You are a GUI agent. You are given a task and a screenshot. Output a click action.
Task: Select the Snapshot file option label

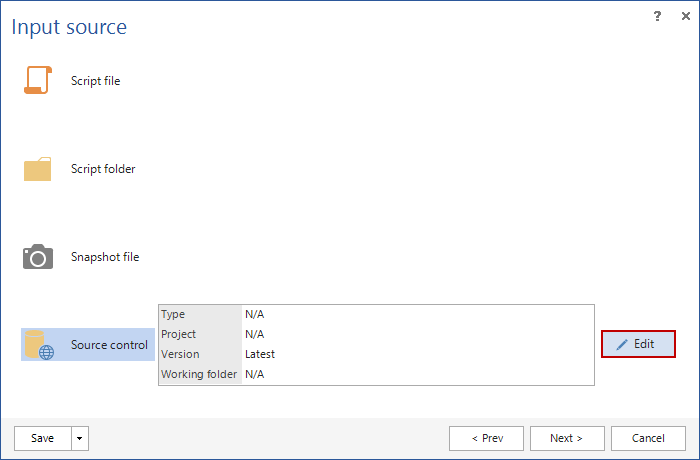pyautogui.click(x=105, y=257)
